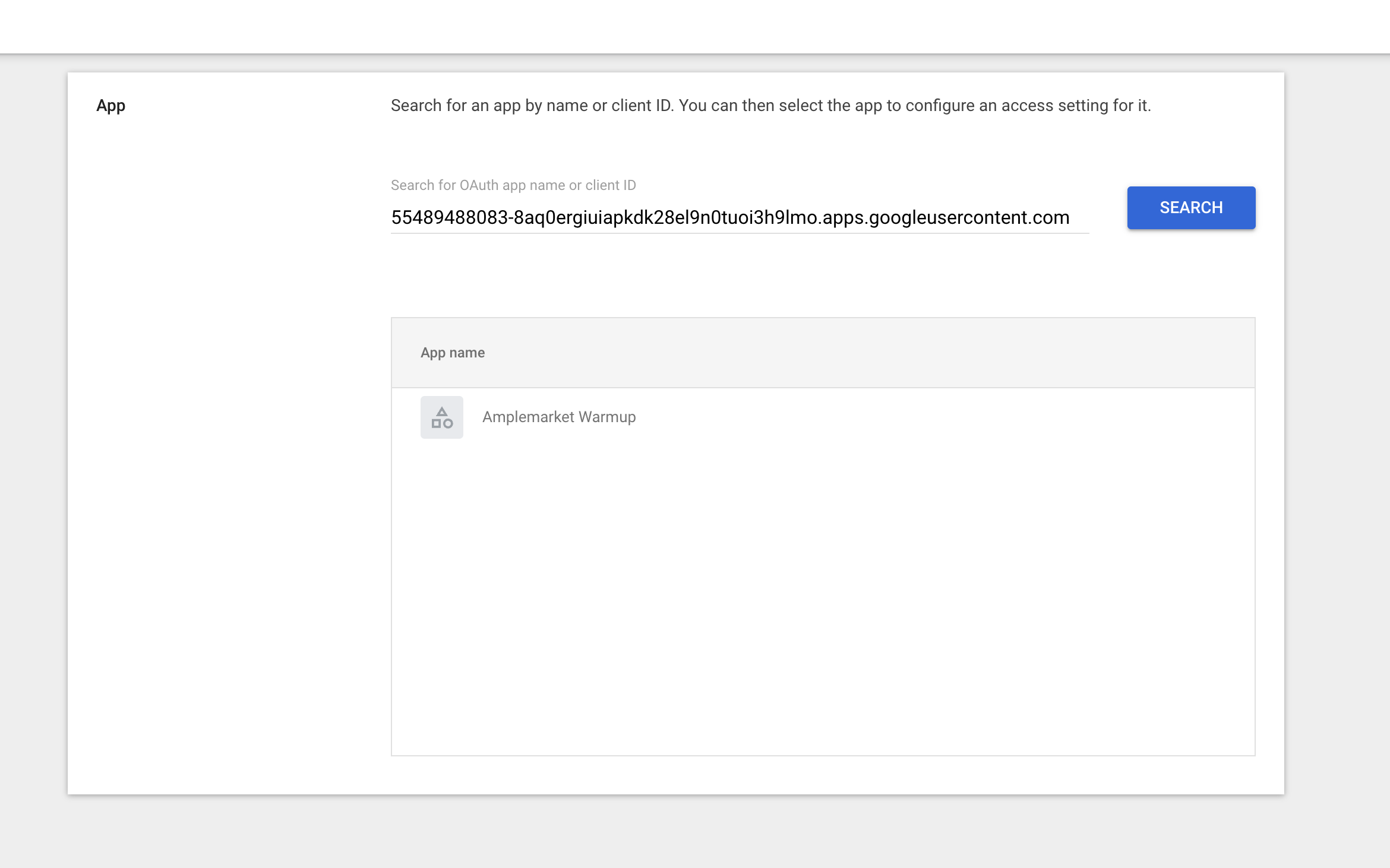Click the App name column header

tap(452, 353)
